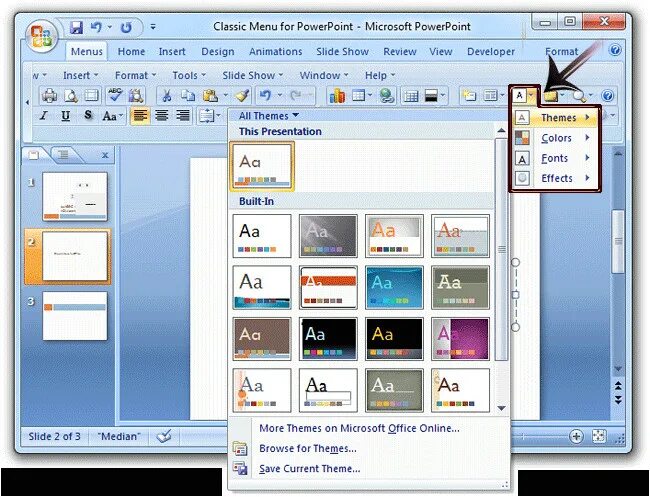Select slide 1 thumbnail
The width and height of the screenshot is (650, 497).
pos(75,196)
